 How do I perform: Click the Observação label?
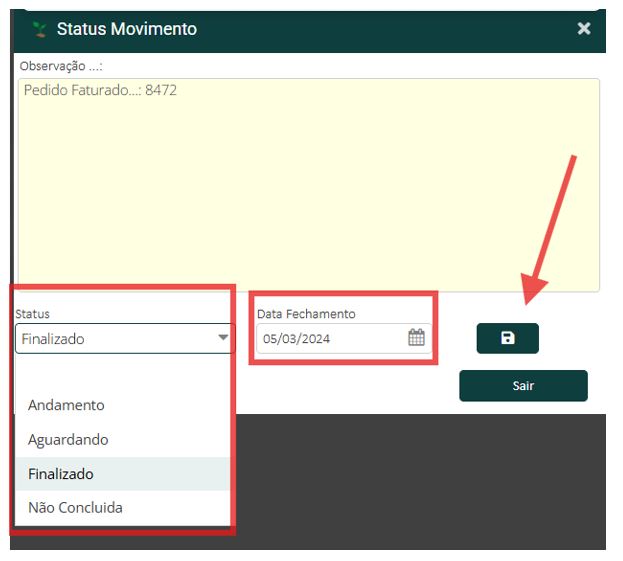click(61, 66)
